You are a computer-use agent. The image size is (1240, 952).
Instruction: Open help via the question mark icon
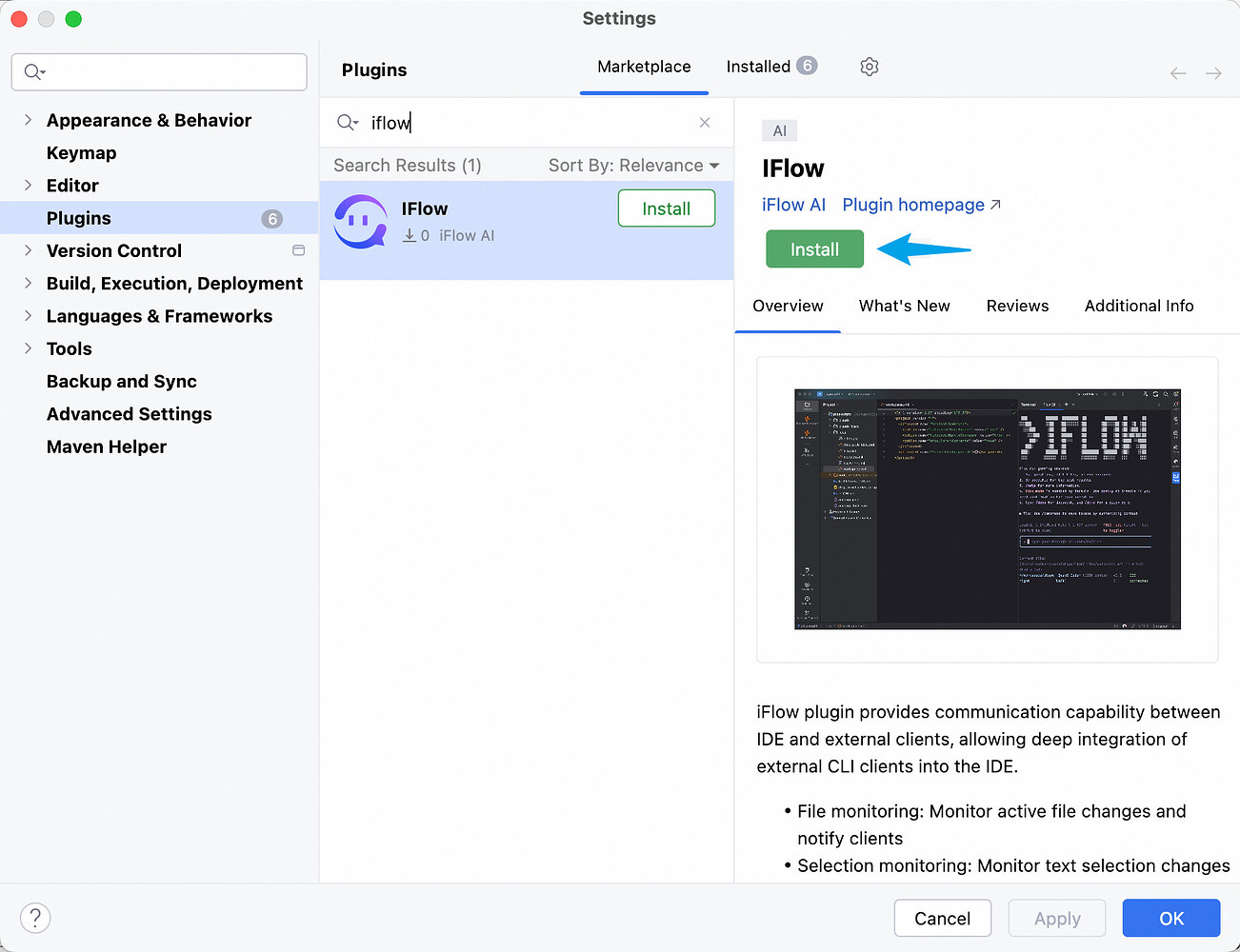click(x=35, y=918)
